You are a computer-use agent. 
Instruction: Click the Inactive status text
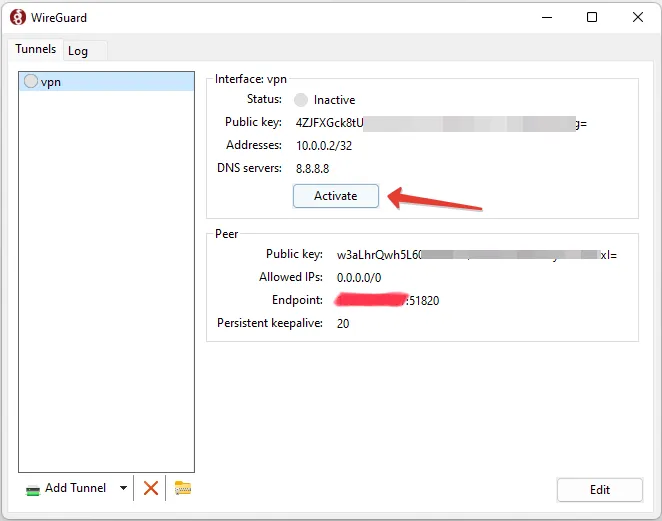pyautogui.click(x=334, y=100)
